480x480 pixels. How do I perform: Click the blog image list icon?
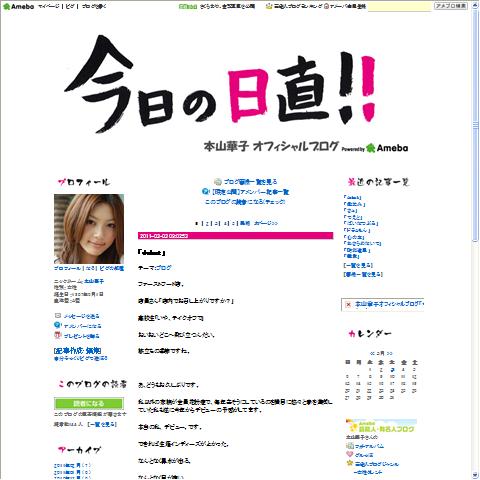(218, 182)
